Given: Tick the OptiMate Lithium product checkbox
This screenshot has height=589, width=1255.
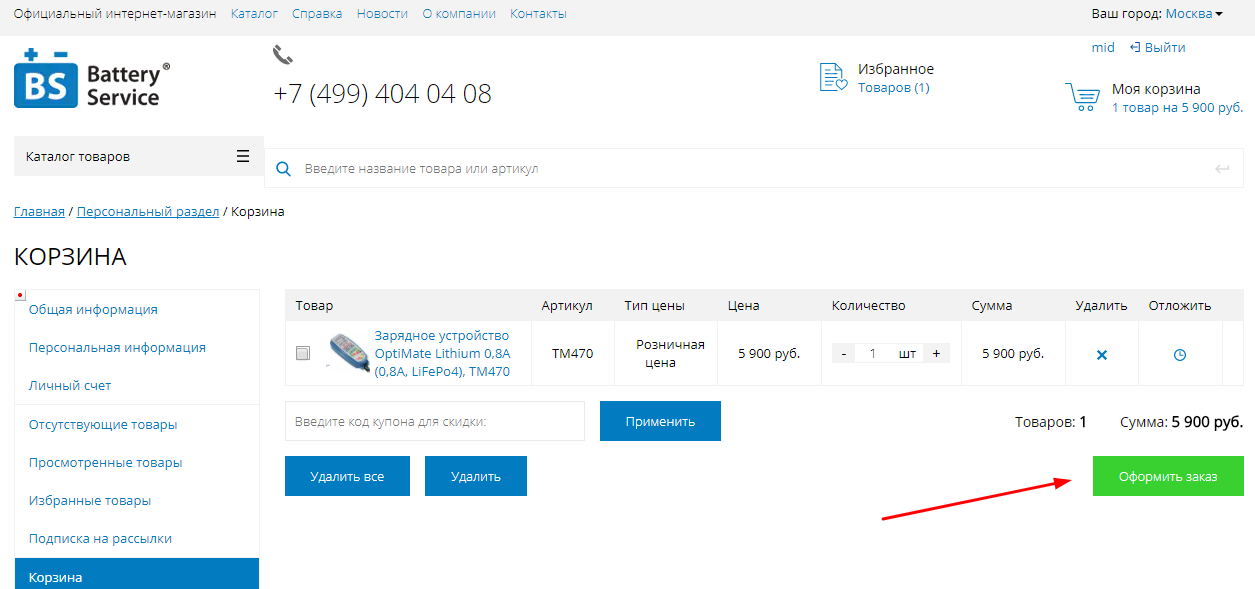Looking at the screenshot, I should pyautogui.click(x=303, y=353).
